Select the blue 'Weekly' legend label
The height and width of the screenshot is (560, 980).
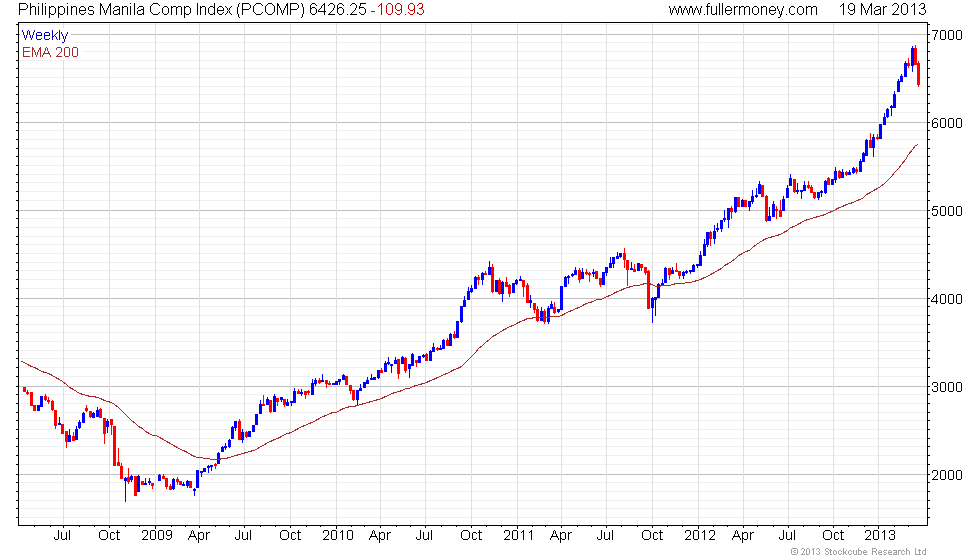[44, 35]
